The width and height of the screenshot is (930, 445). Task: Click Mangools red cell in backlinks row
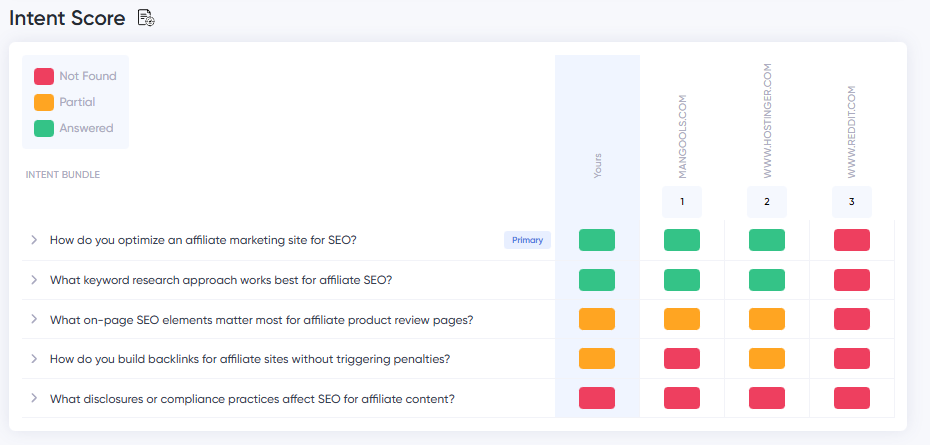(682, 359)
